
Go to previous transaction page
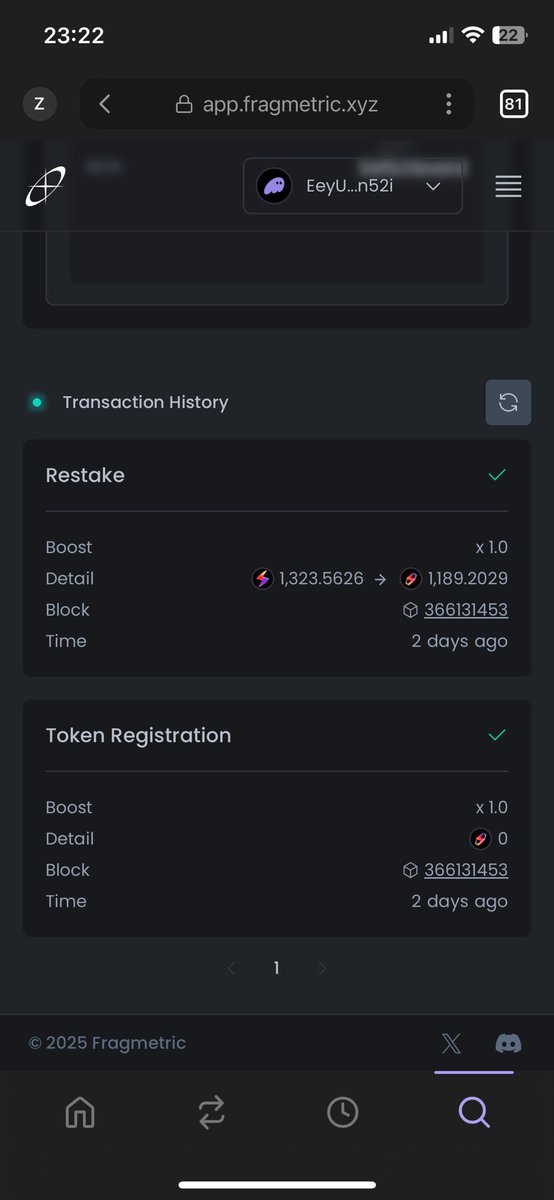coord(232,968)
